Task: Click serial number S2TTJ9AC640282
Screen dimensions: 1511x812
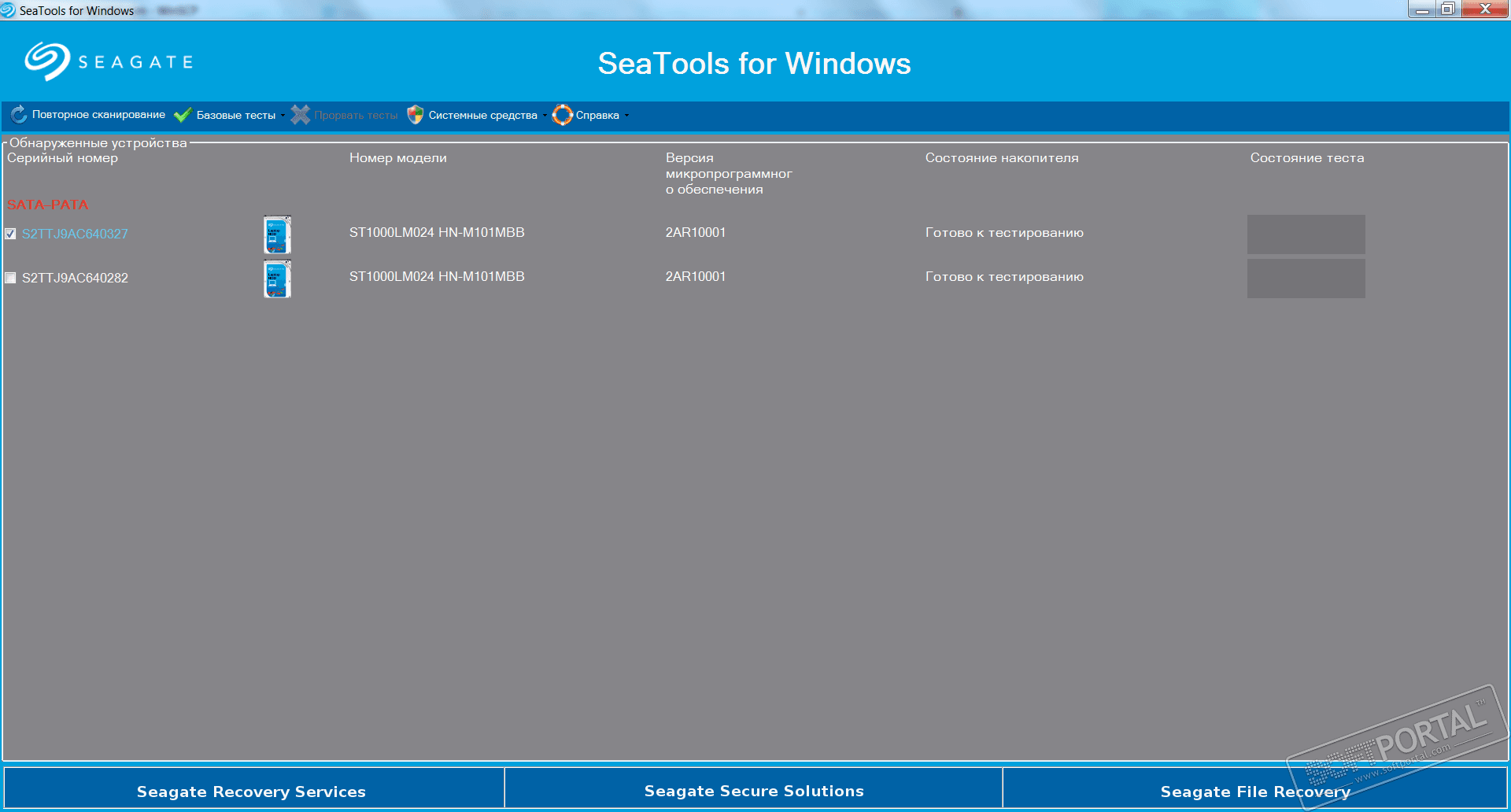Action: tap(75, 278)
